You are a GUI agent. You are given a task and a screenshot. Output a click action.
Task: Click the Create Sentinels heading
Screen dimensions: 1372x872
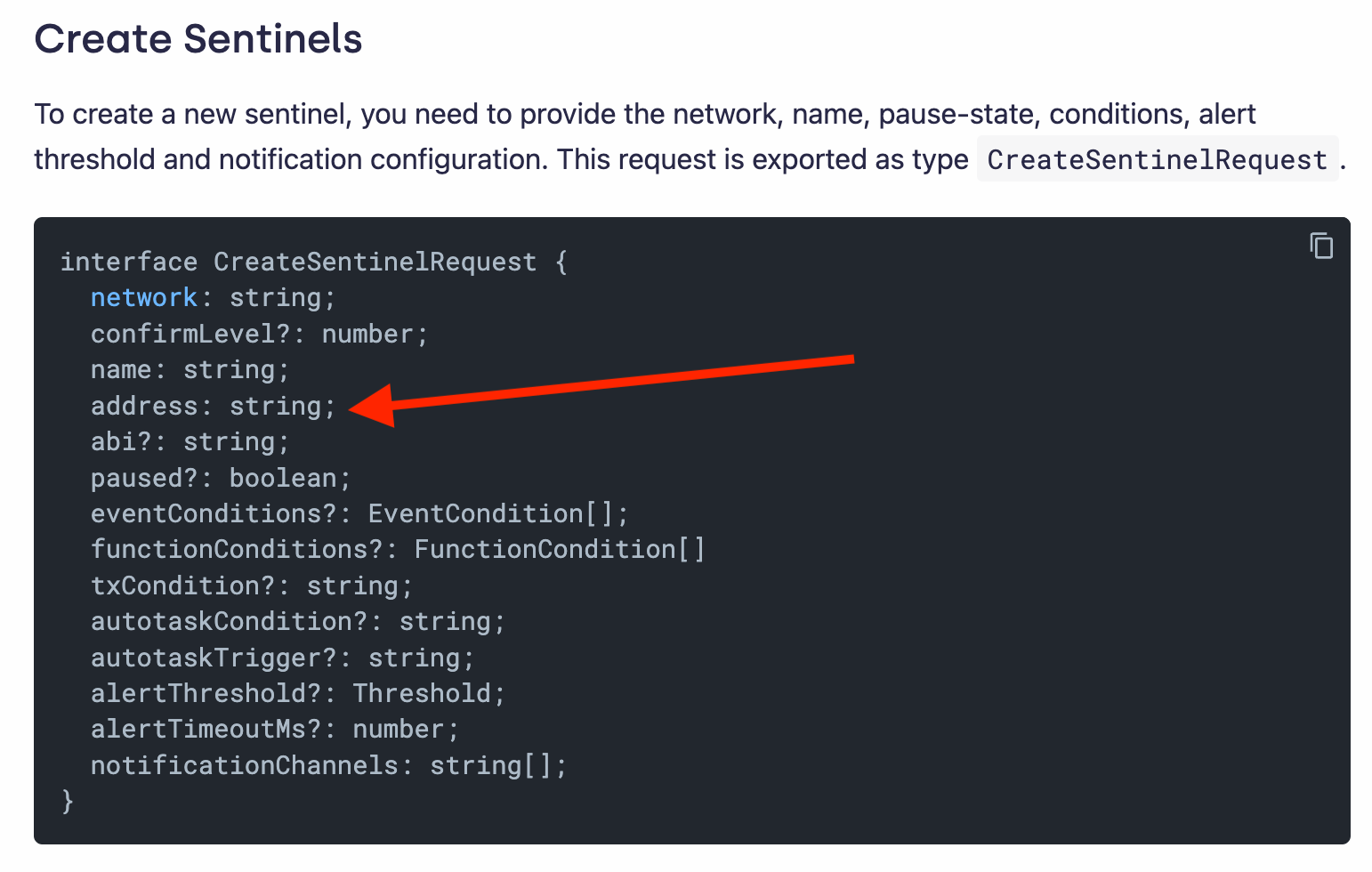tap(198, 39)
